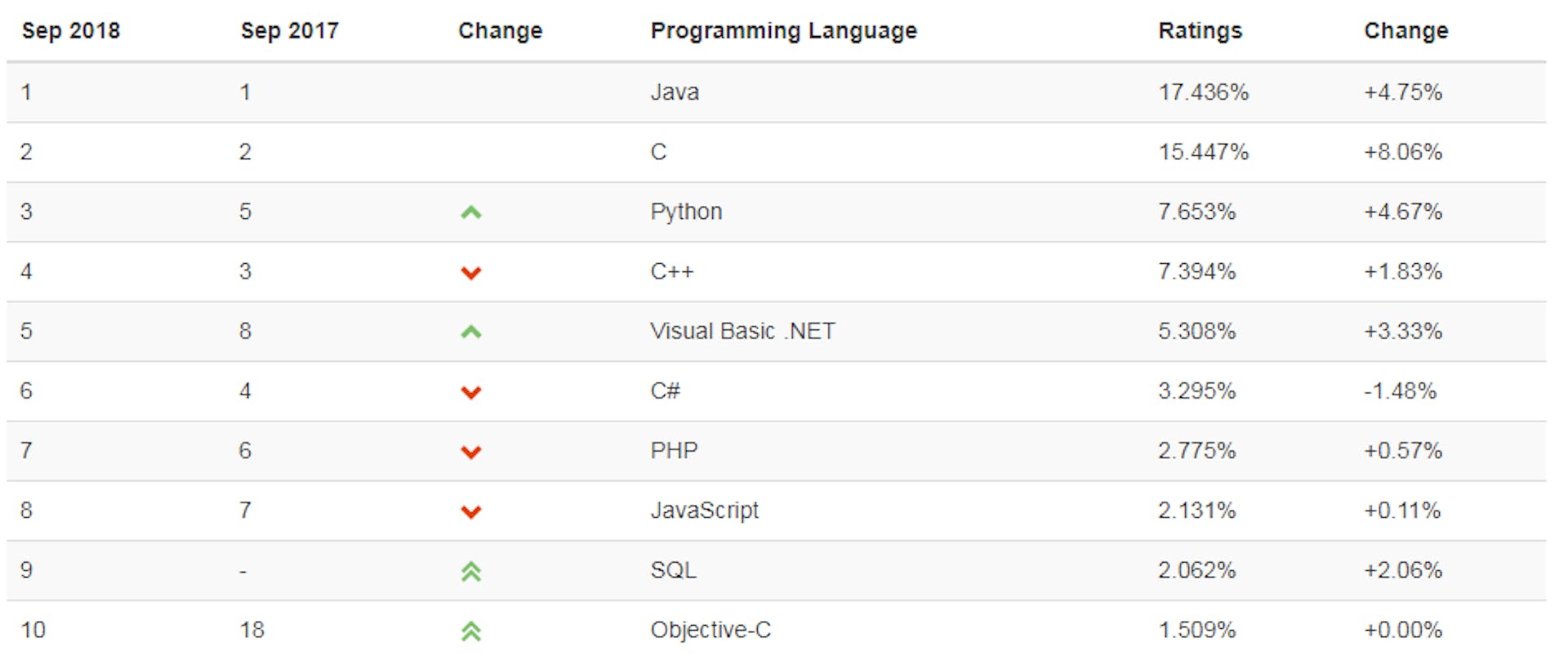This screenshot has width=1568, height=656.
Task: Click the +4.67% change for Python
Action: pyautogui.click(x=1403, y=212)
